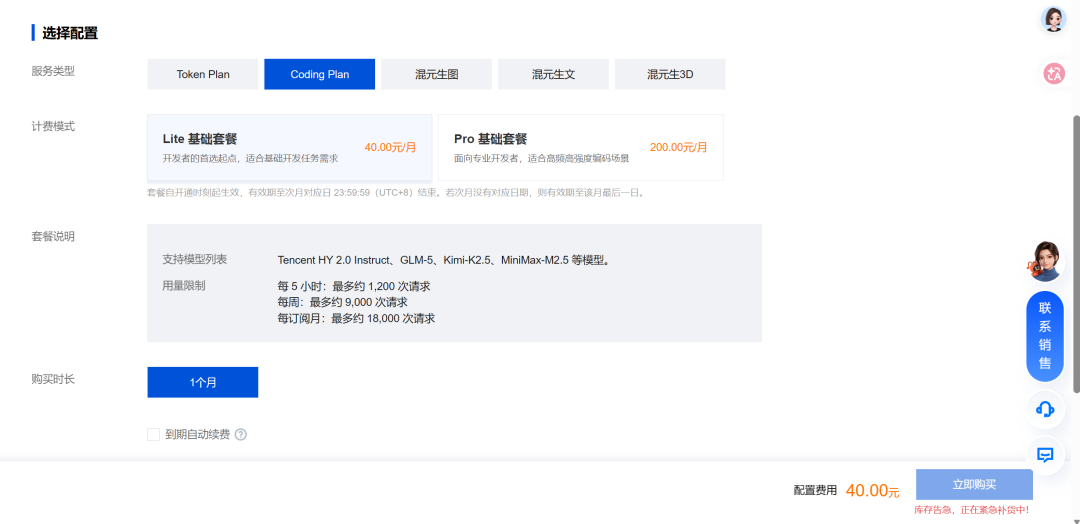Click the 每周 9,000 requests line

pyautogui.click(x=342, y=302)
